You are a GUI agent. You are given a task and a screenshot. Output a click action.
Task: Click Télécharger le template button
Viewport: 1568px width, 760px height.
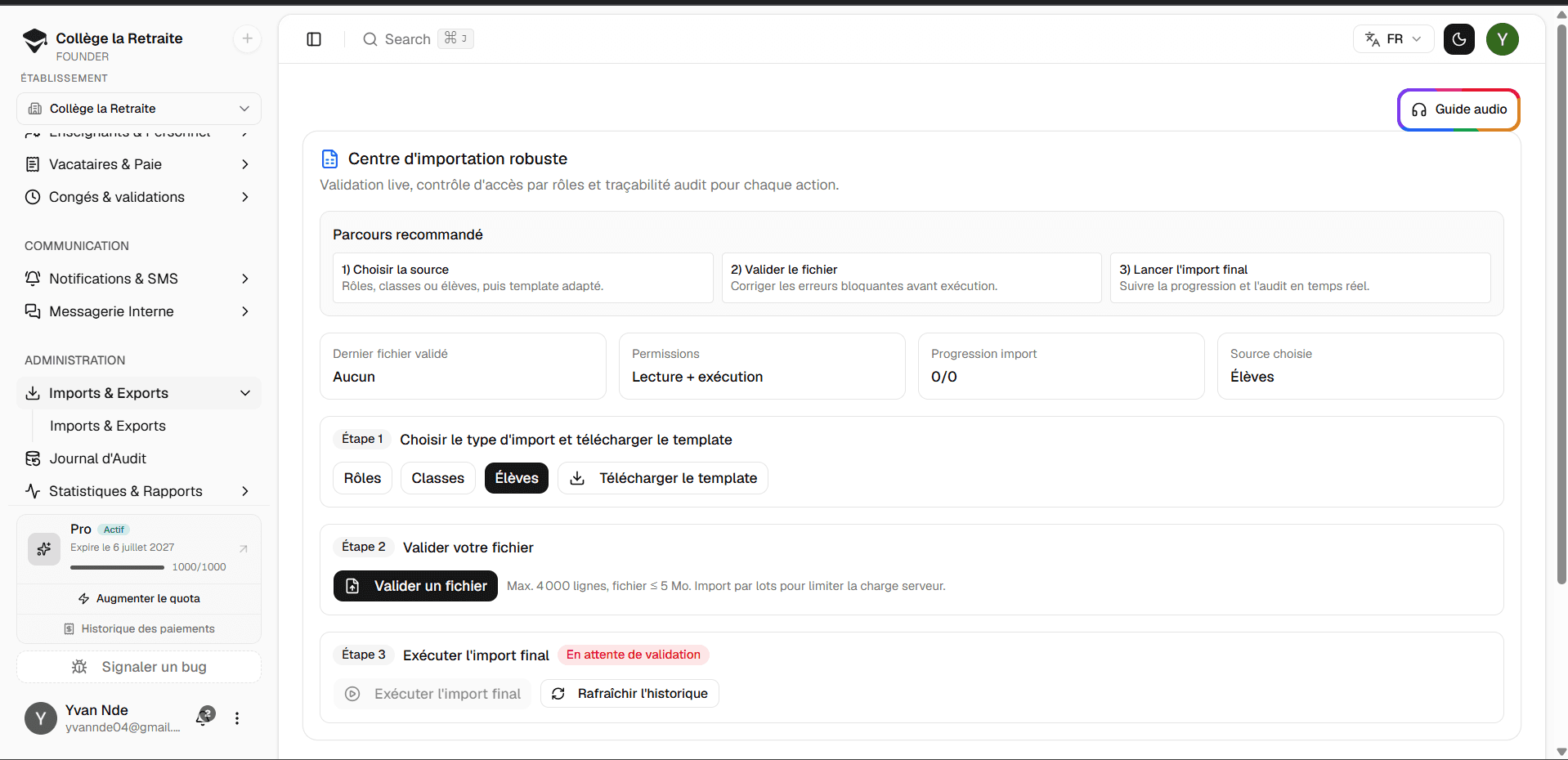pyautogui.click(x=663, y=478)
